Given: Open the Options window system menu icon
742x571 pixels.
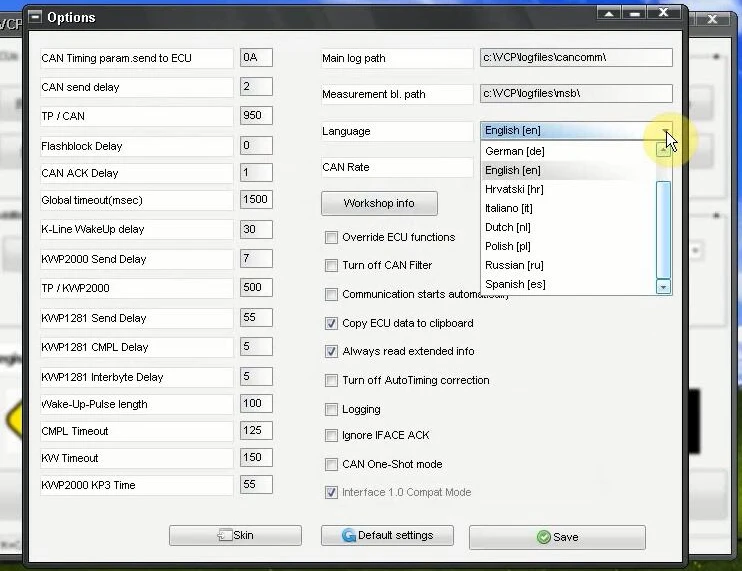Looking at the screenshot, I should (35, 17).
